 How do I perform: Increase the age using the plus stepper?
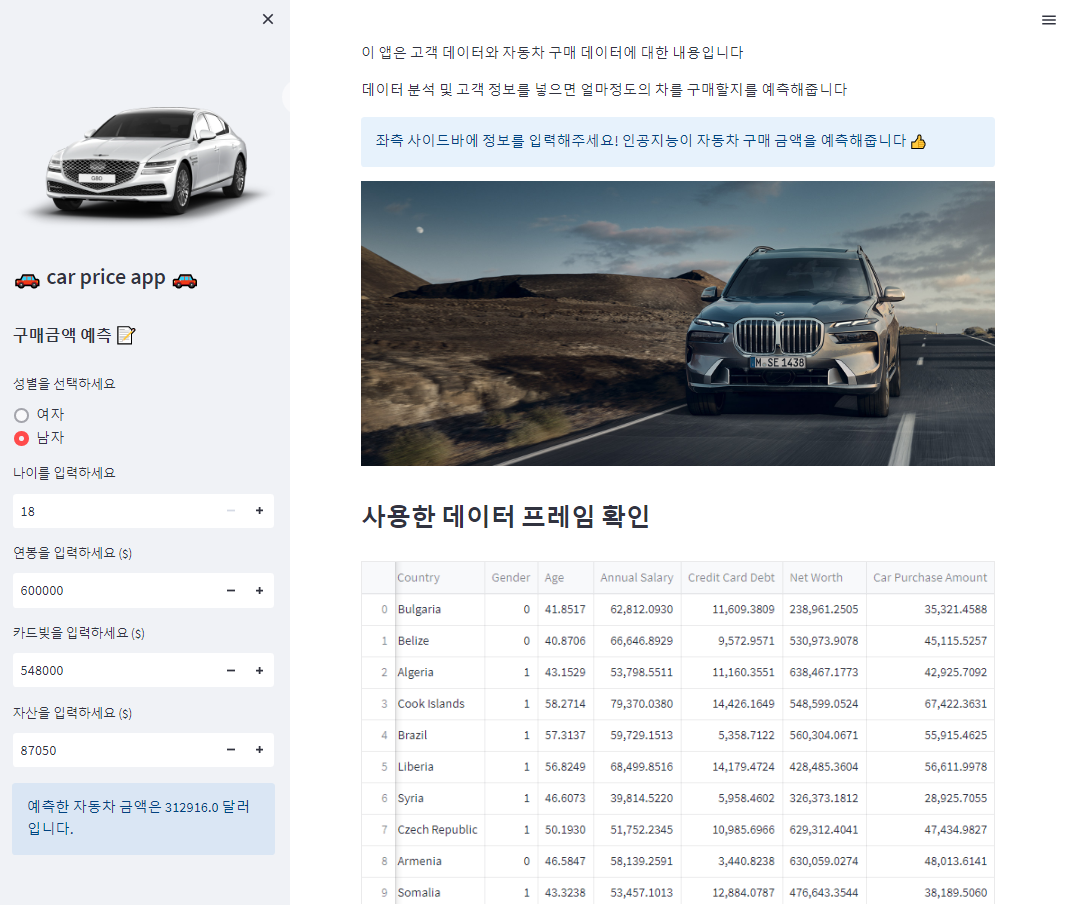click(260, 511)
